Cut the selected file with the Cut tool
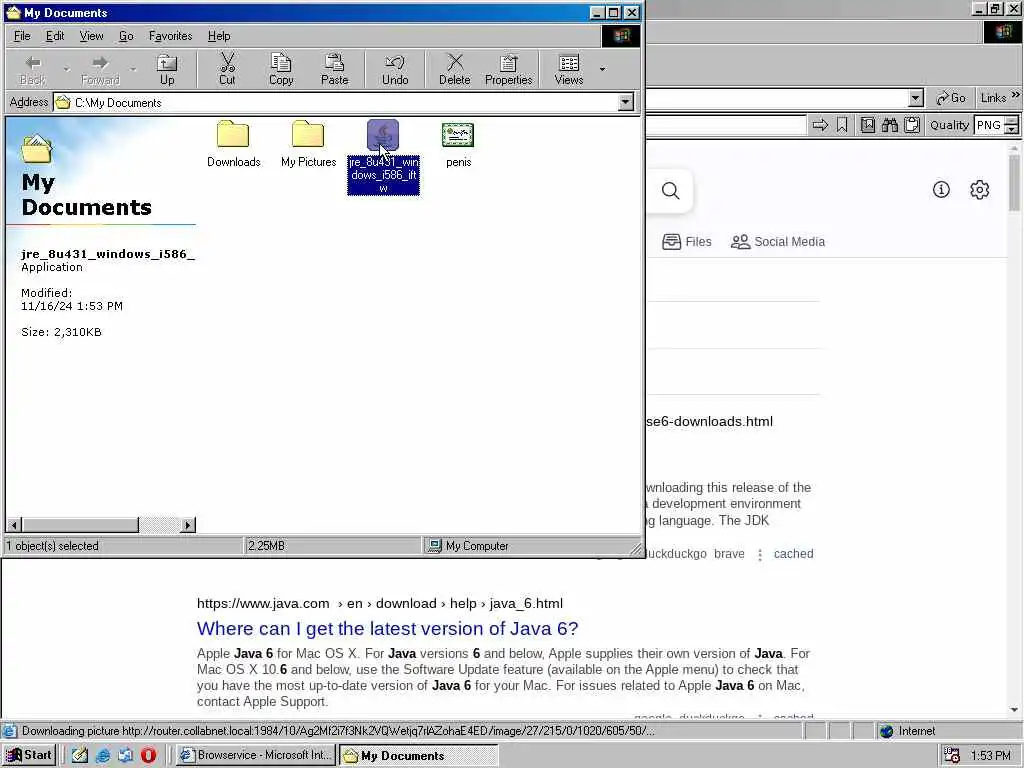This screenshot has width=1024, height=768. point(227,70)
